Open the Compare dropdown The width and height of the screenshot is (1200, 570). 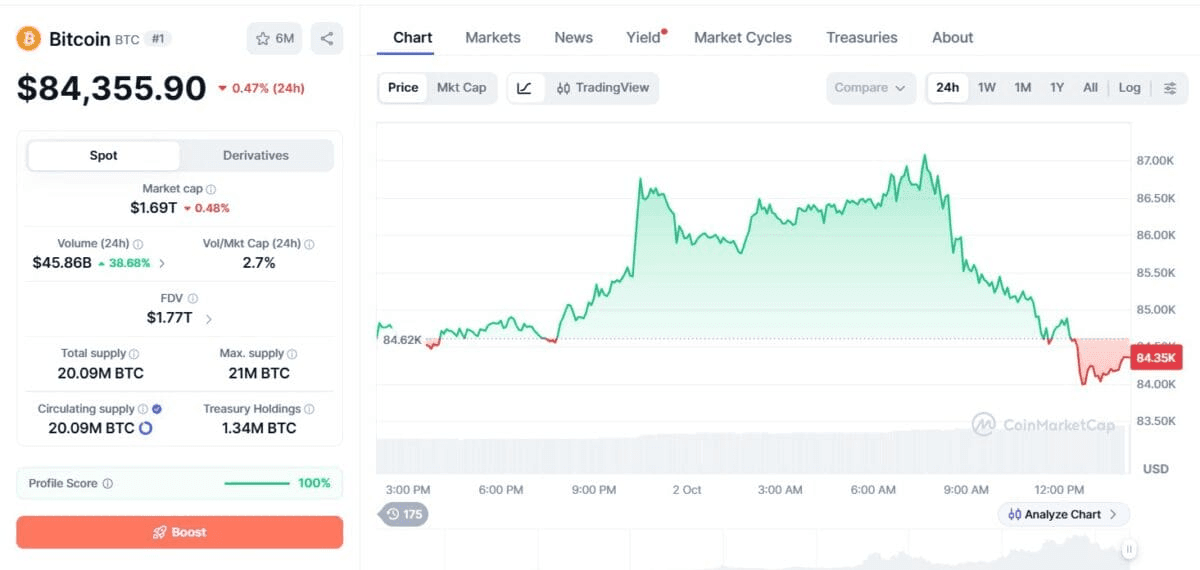click(870, 88)
